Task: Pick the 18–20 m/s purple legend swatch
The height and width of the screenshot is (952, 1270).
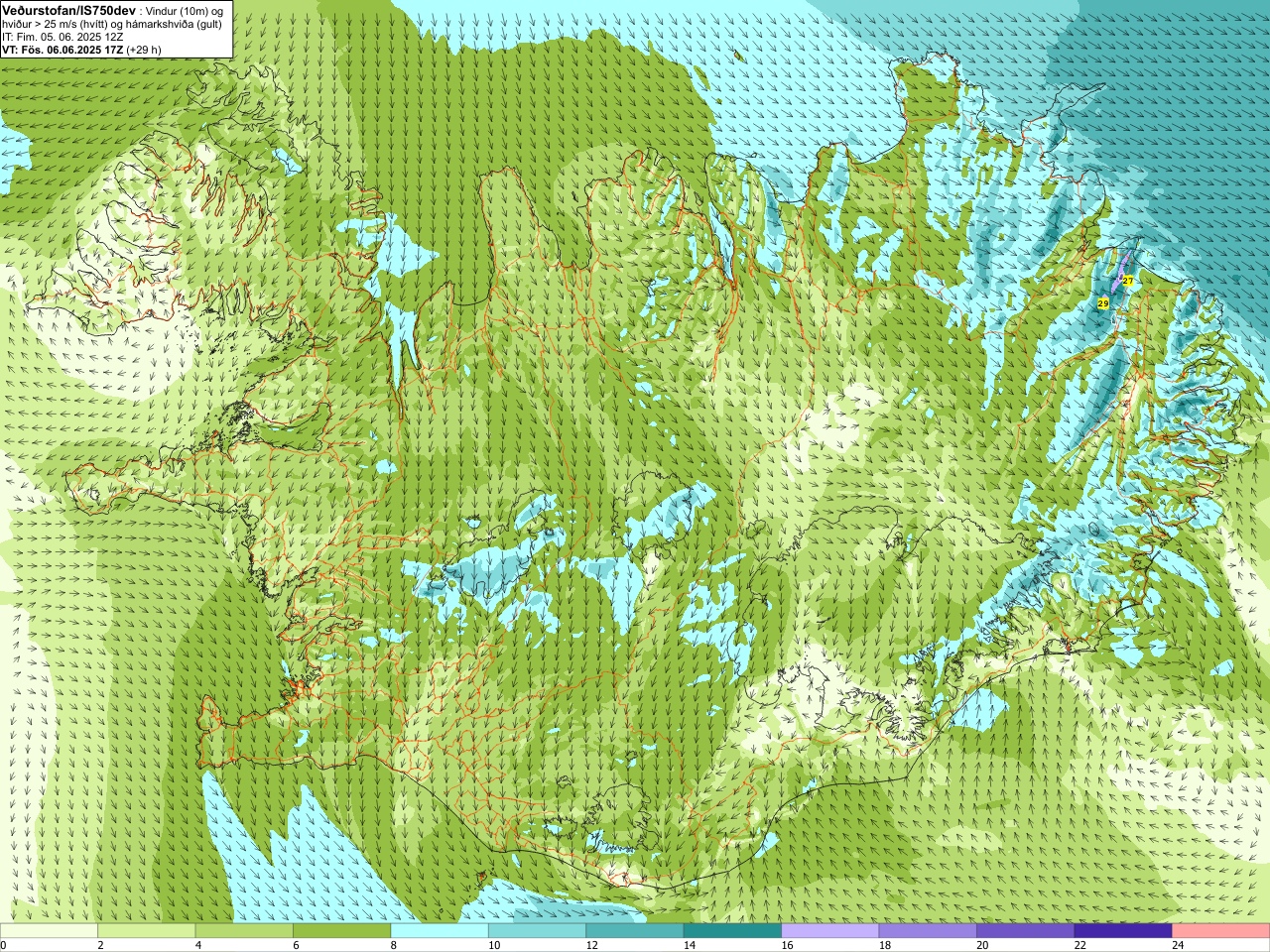Action: [x=928, y=931]
